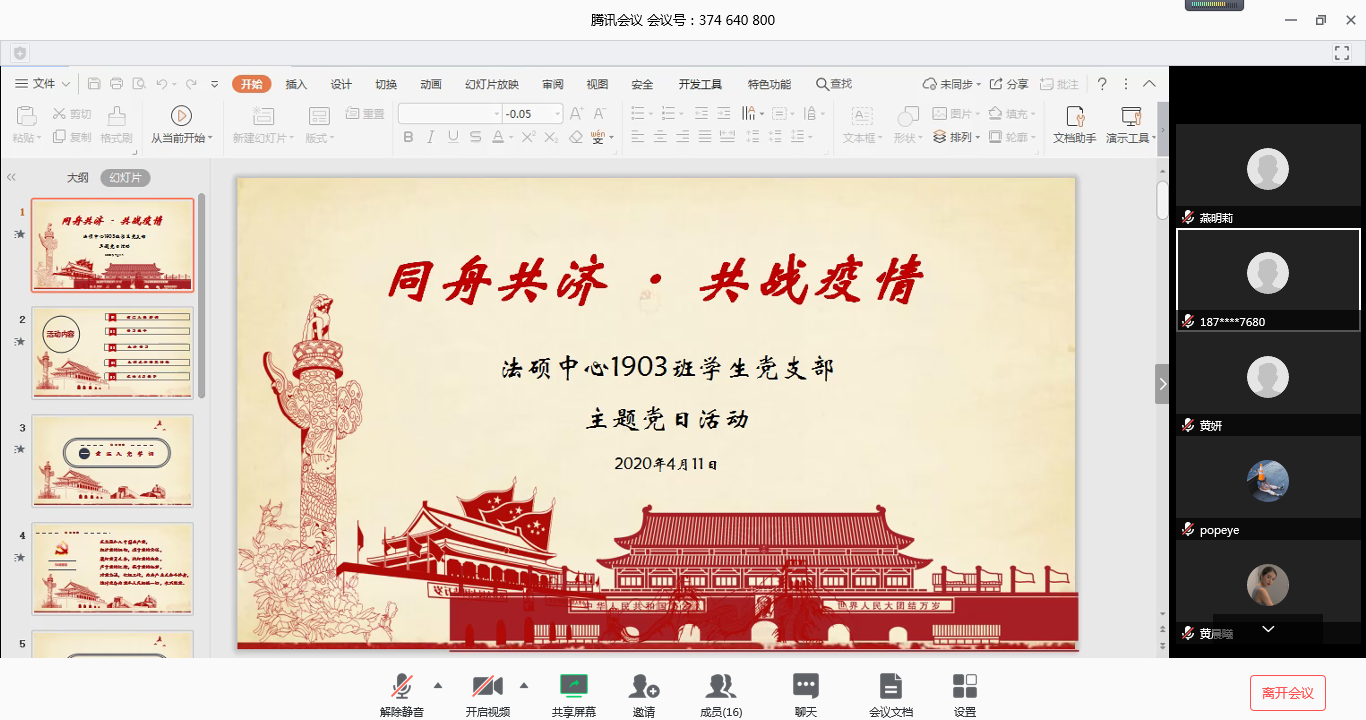This screenshot has height=720, width=1366.
Task: Switch to the 插入 ribbon tab
Action: tap(296, 84)
